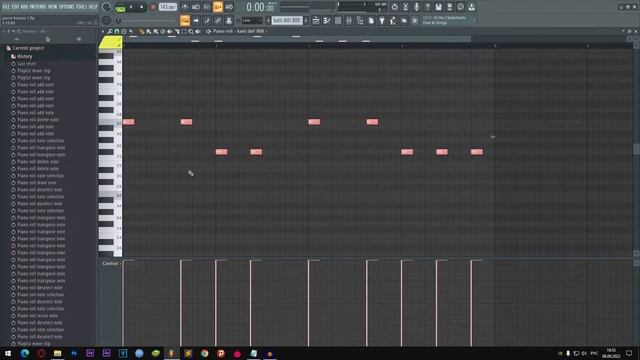Open the VIEW menu
This screenshot has width=640, height=360.
pos(53,7)
